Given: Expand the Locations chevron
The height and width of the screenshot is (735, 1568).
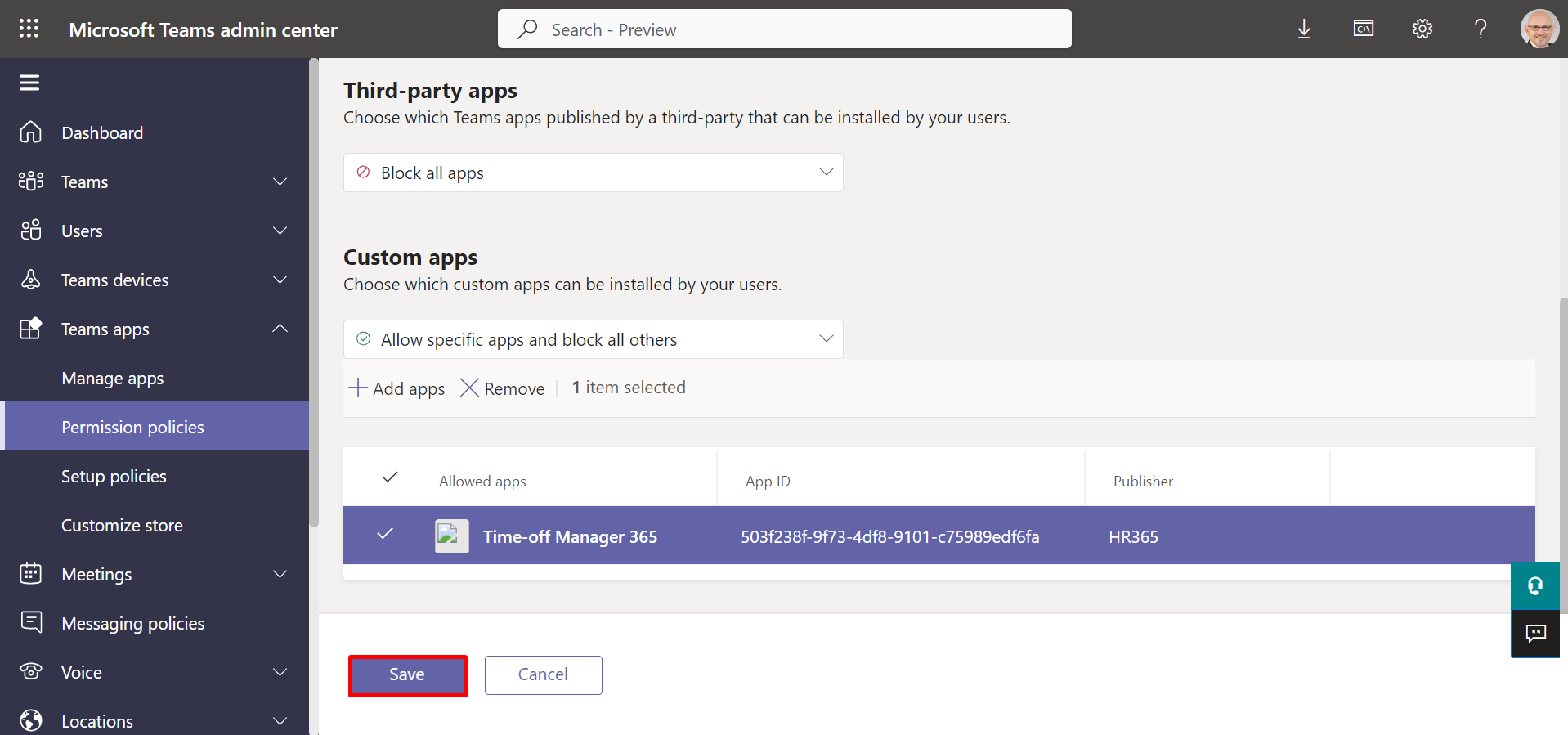Looking at the screenshot, I should 280,721.
